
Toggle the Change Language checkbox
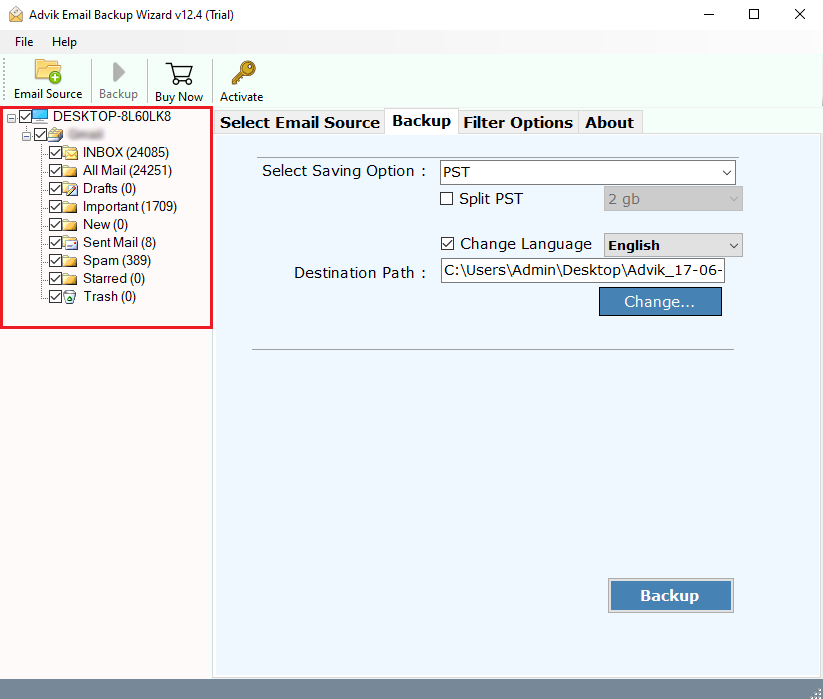447,244
